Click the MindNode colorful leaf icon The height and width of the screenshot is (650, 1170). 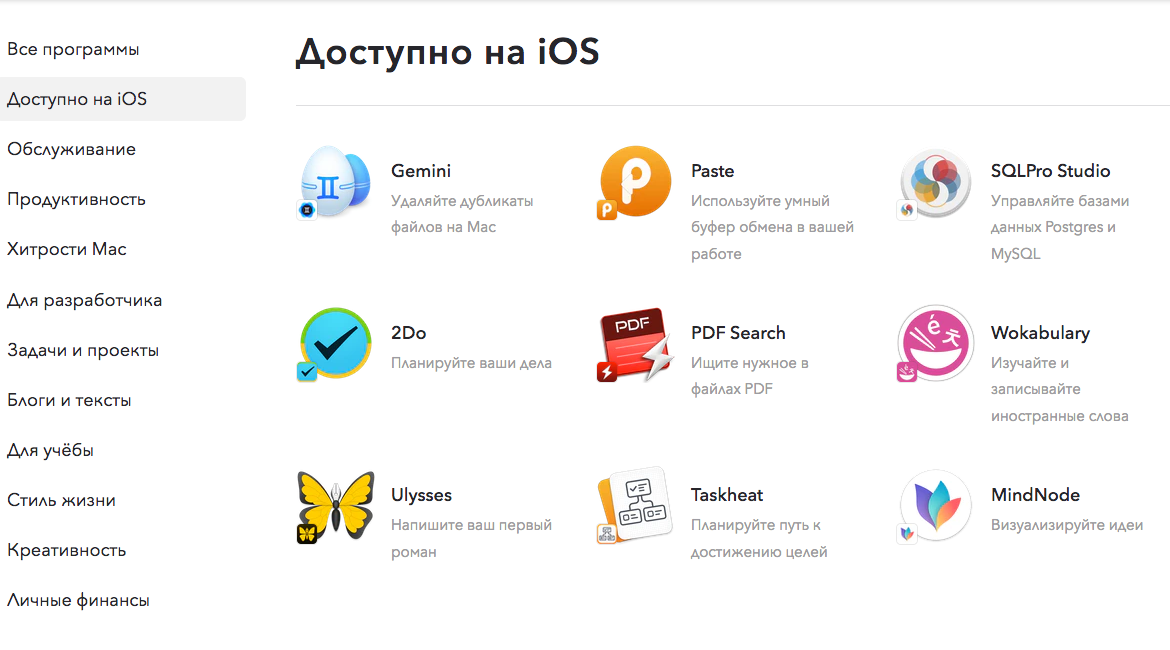coord(936,505)
